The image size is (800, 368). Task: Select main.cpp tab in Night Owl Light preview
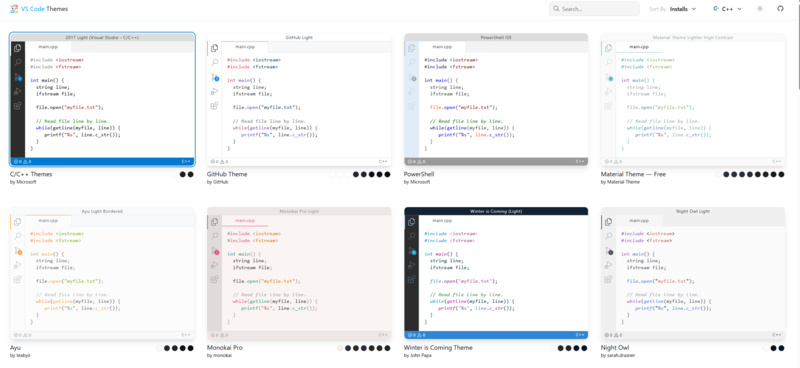tap(639, 220)
